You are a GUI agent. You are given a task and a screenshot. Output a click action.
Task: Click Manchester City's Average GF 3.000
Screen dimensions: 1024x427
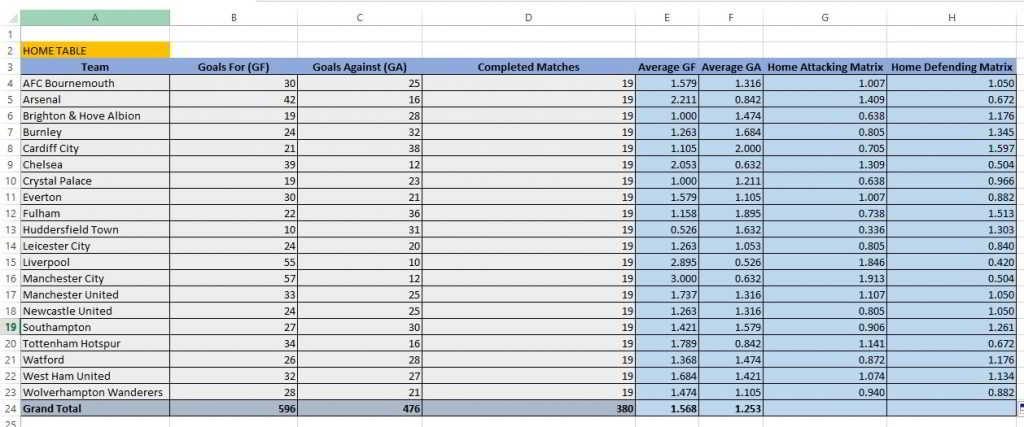tap(667, 279)
